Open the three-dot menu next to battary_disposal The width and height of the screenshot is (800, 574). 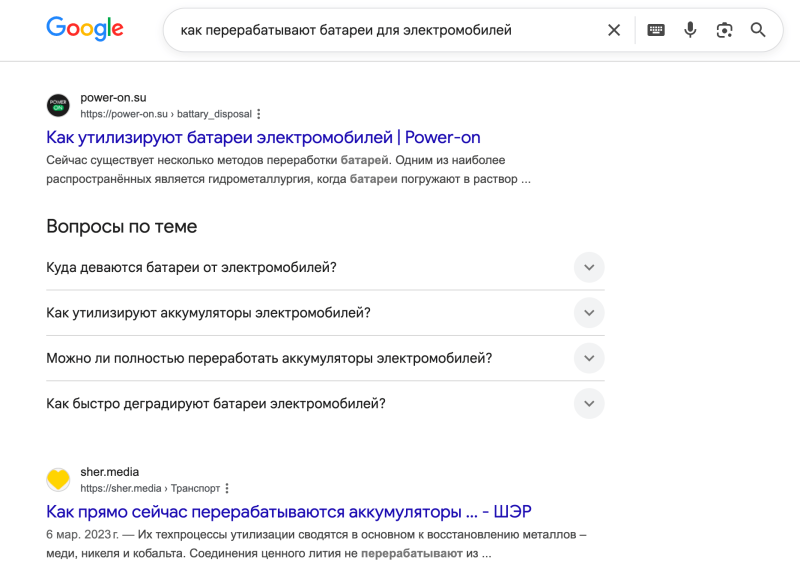(x=259, y=114)
